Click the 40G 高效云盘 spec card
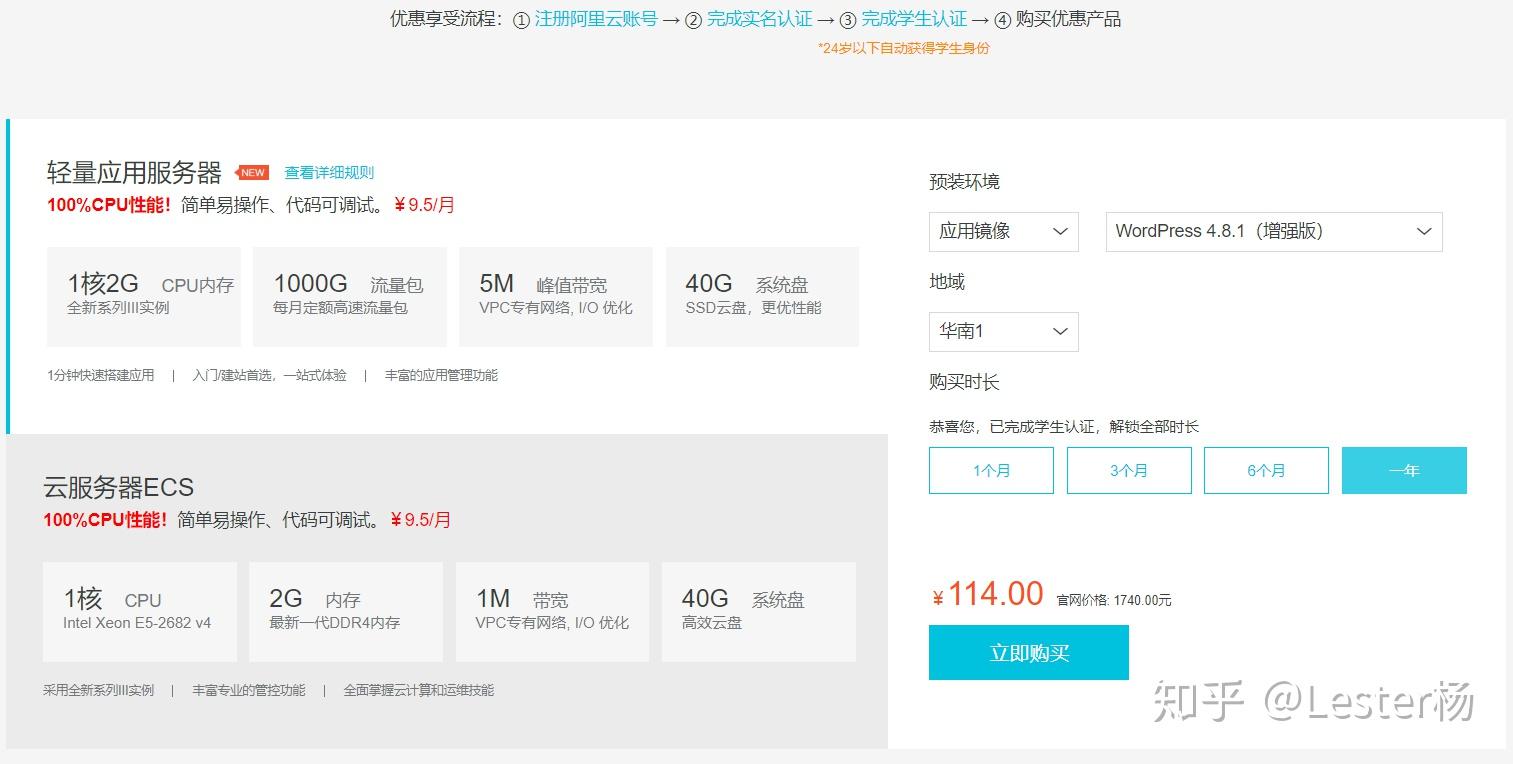 (x=759, y=612)
